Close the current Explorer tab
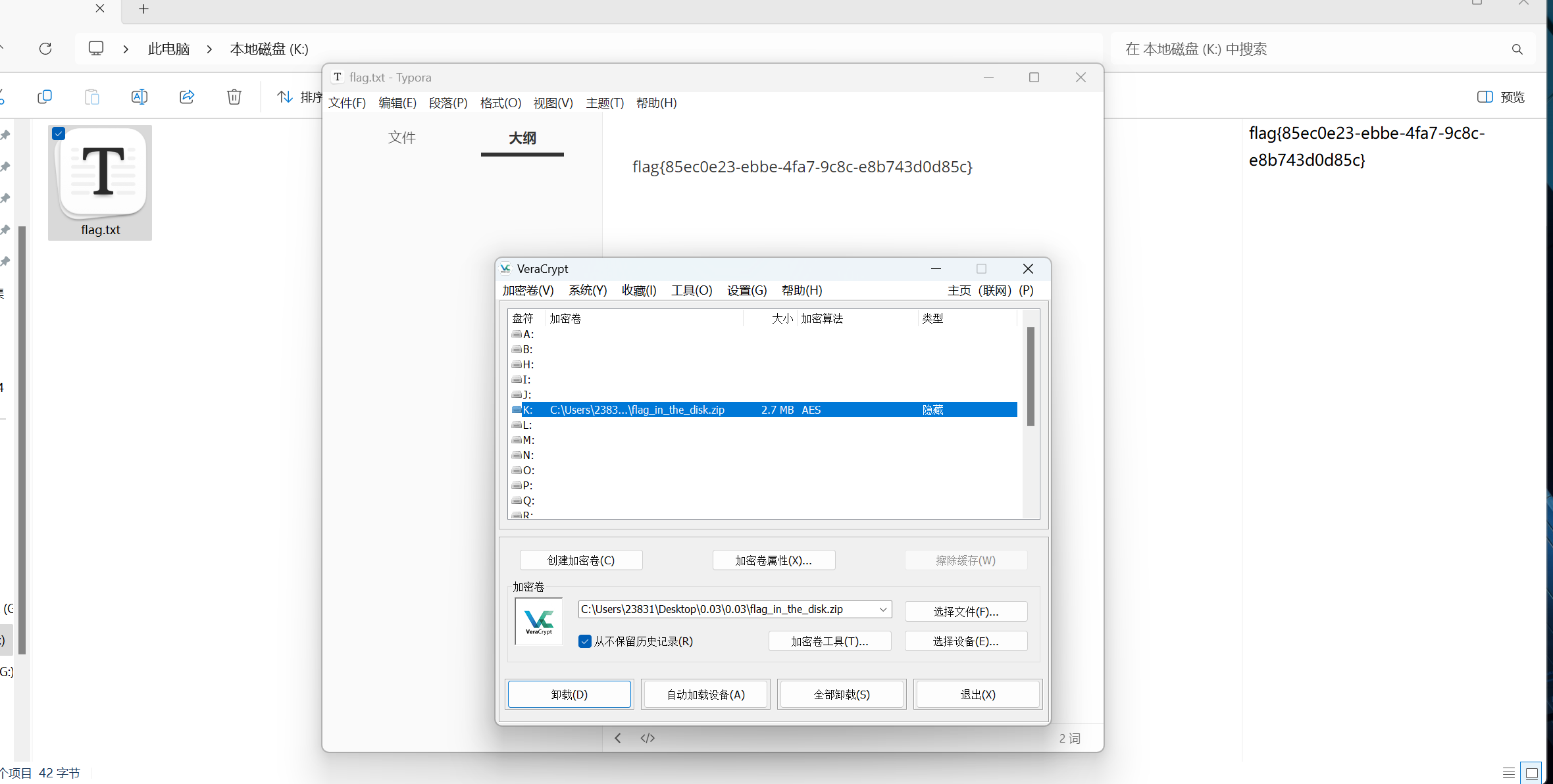 (100, 9)
